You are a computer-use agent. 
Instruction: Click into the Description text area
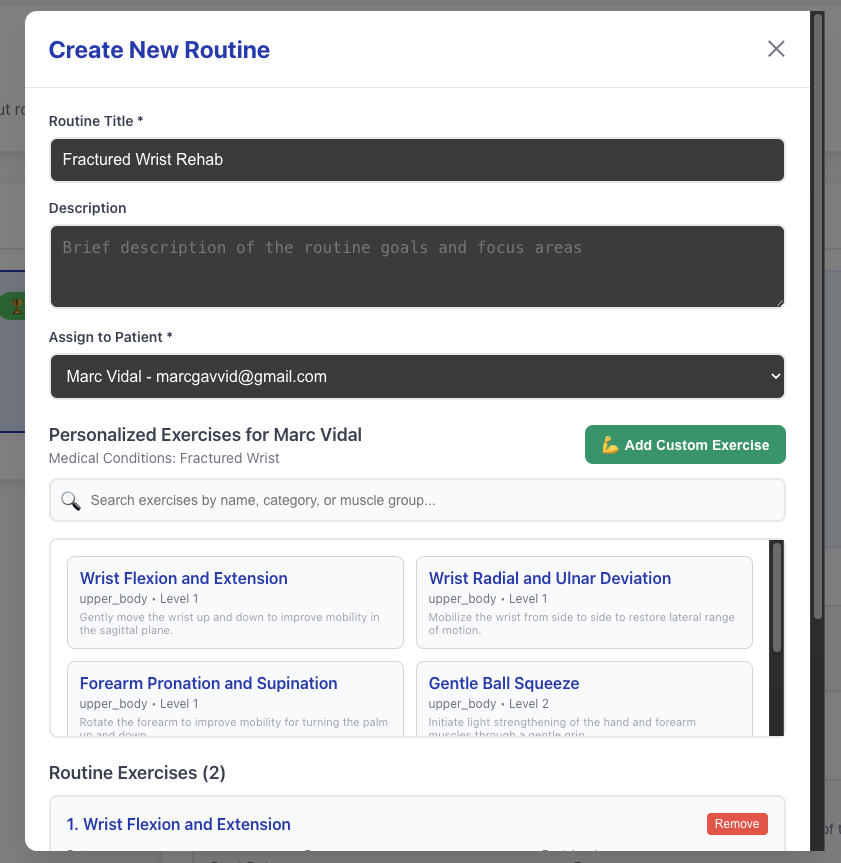pos(417,266)
